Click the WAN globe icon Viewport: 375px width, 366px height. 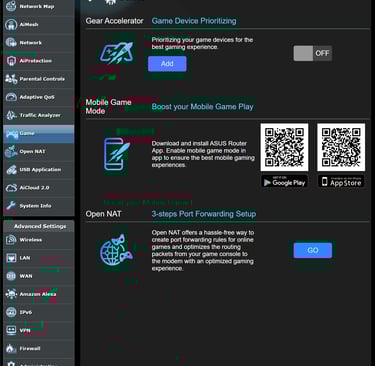11,276
